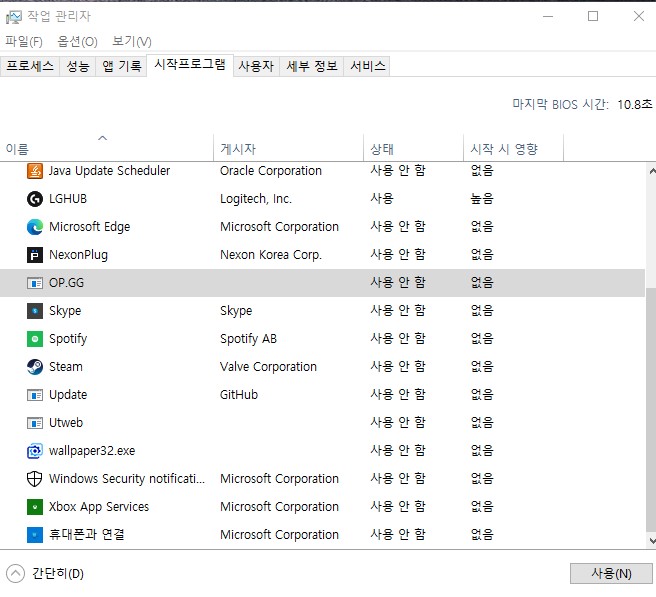The width and height of the screenshot is (656, 597).
Task: Open the 옵션(O) menu
Action: 77,41
